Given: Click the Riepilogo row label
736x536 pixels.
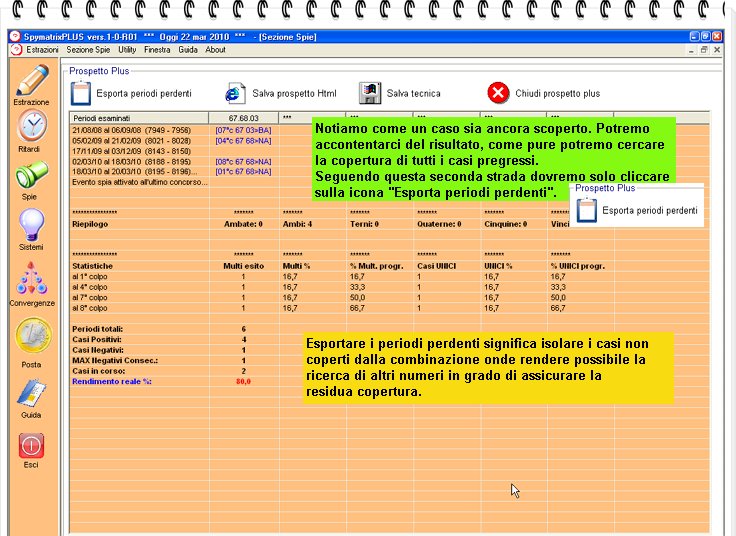Looking at the screenshot, I should tap(90, 224).
